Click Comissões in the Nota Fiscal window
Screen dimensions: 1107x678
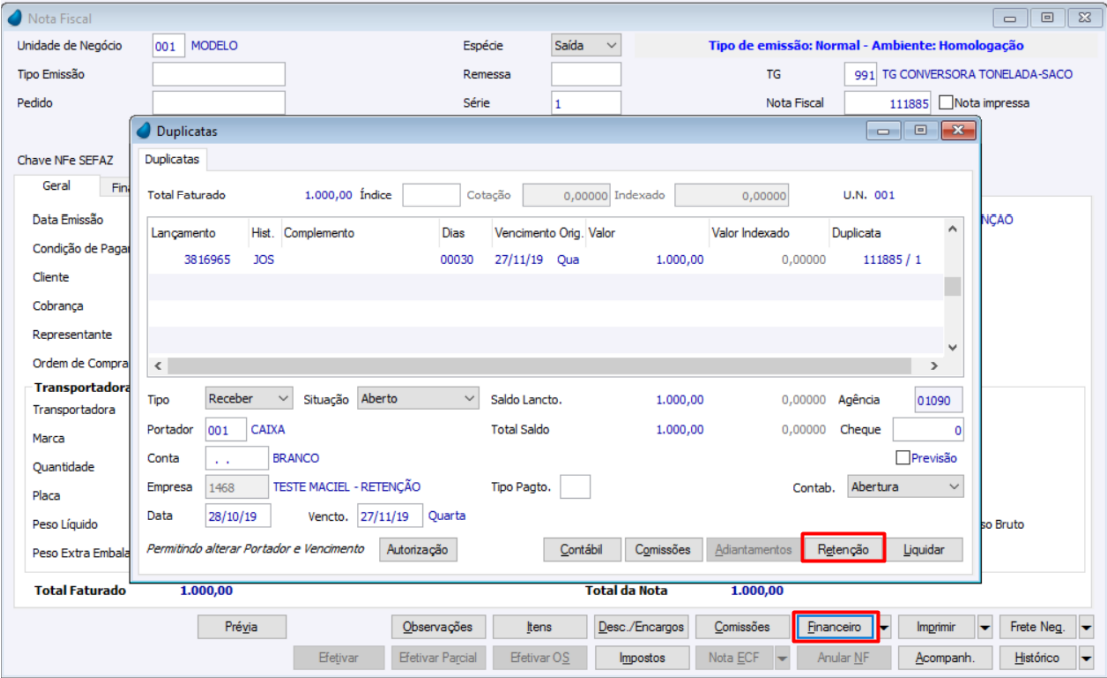coord(742,627)
